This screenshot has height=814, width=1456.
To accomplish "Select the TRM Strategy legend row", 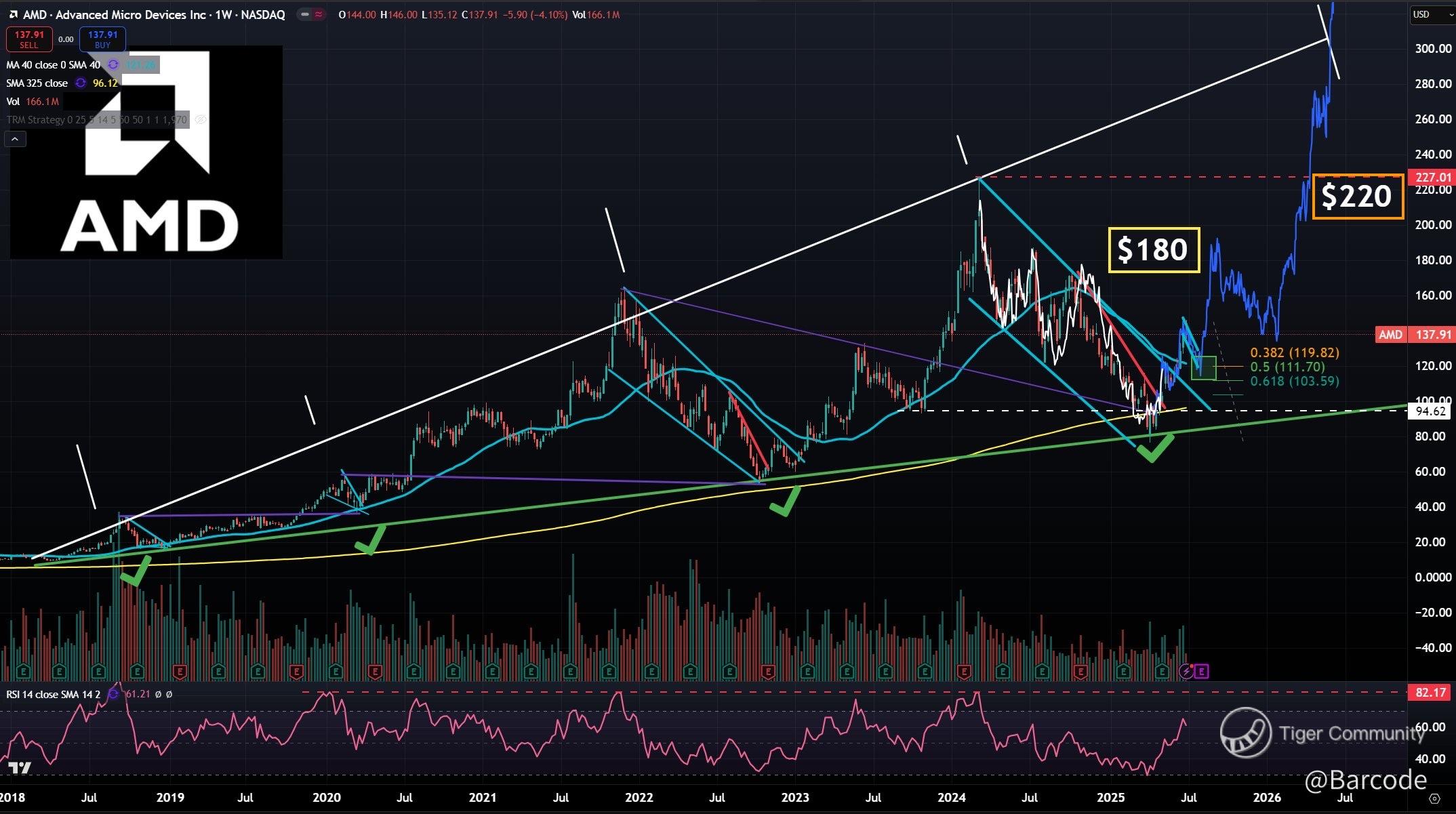I will pyautogui.click(x=96, y=120).
